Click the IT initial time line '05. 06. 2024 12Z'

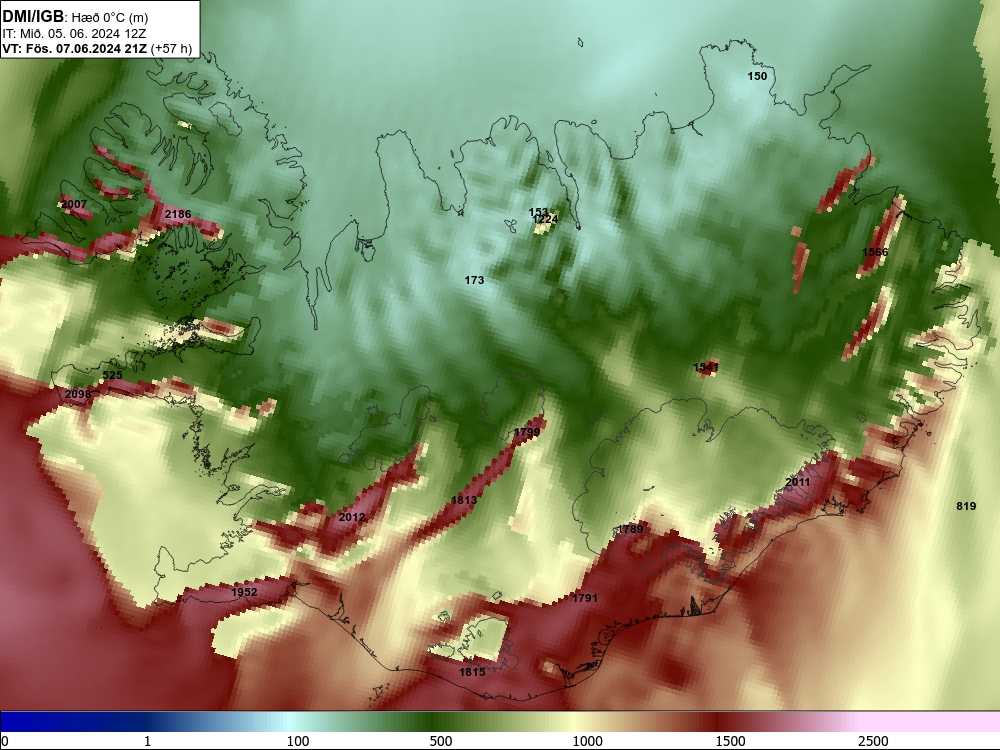click(96, 34)
